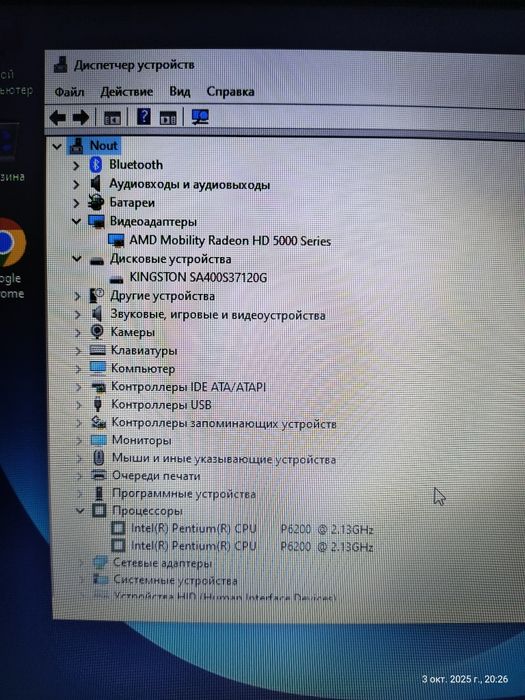Click the camera icon beside Камеры
The height and width of the screenshot is (700, 525).
[97, 332]
